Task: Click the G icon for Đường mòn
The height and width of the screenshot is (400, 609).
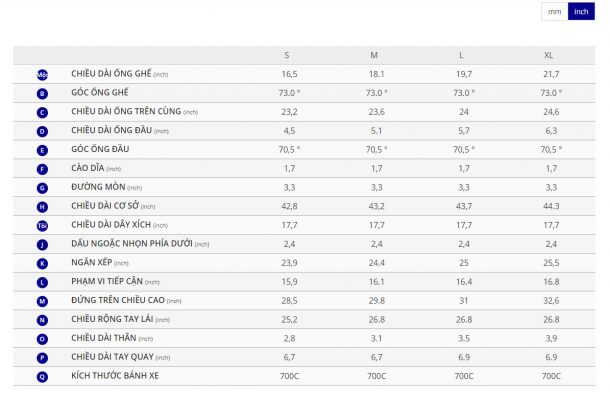Action: pos(42,187)
